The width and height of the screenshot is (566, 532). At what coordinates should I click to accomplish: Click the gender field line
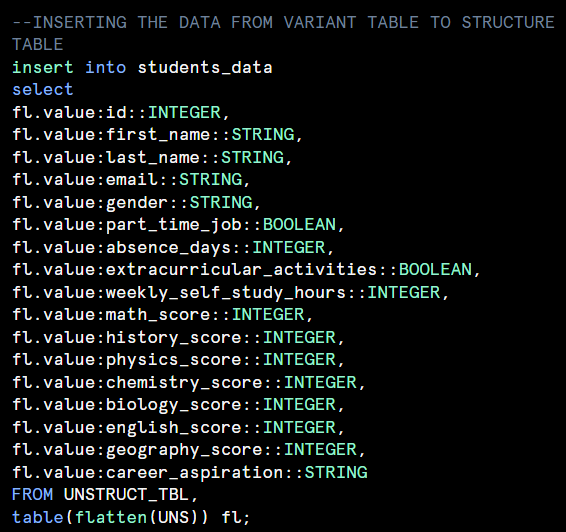click(x=136, y=203)
